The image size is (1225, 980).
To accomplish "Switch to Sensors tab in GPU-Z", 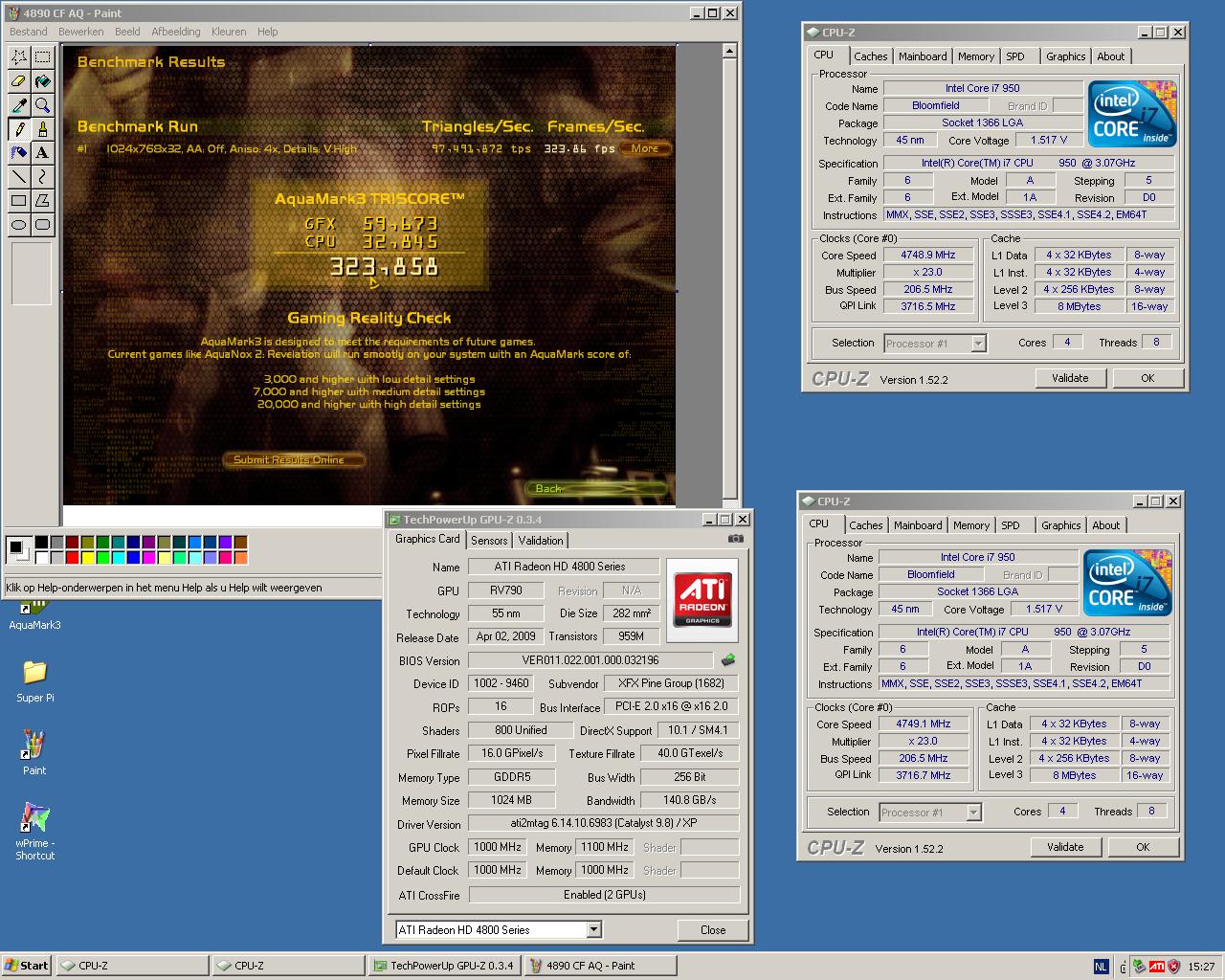I will (x=489, y=541).
